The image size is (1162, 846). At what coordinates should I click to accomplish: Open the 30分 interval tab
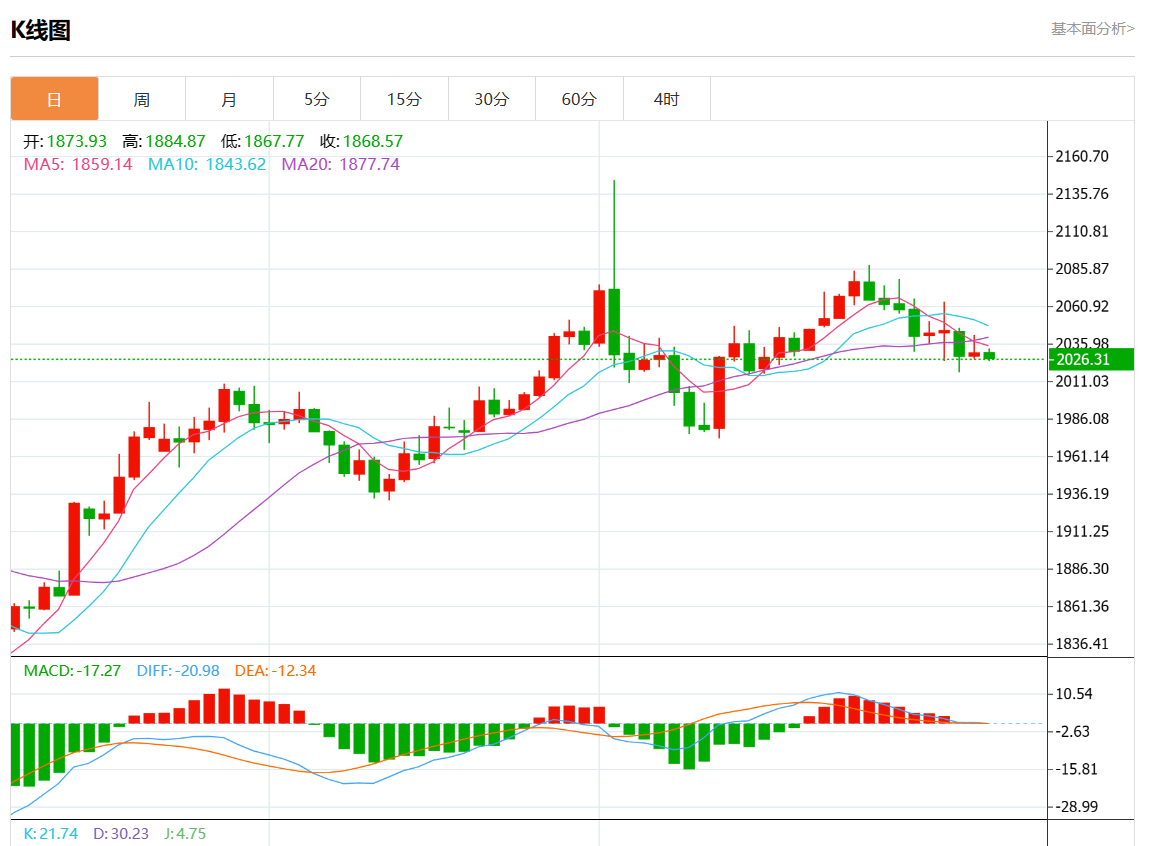click(491, 99)
